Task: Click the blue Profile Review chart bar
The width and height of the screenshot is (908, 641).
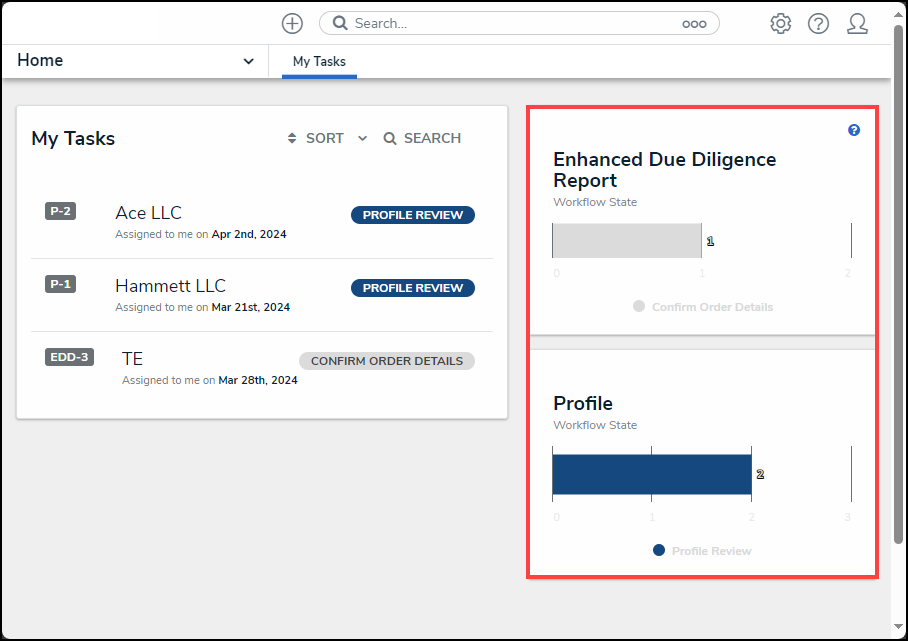Action: click(652, 474)
